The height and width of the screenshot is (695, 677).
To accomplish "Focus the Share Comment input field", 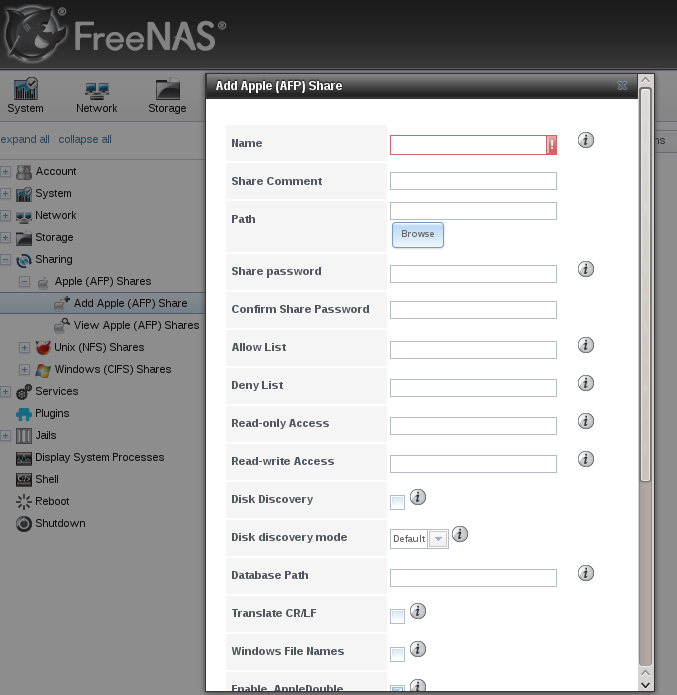I will [473, 181].
